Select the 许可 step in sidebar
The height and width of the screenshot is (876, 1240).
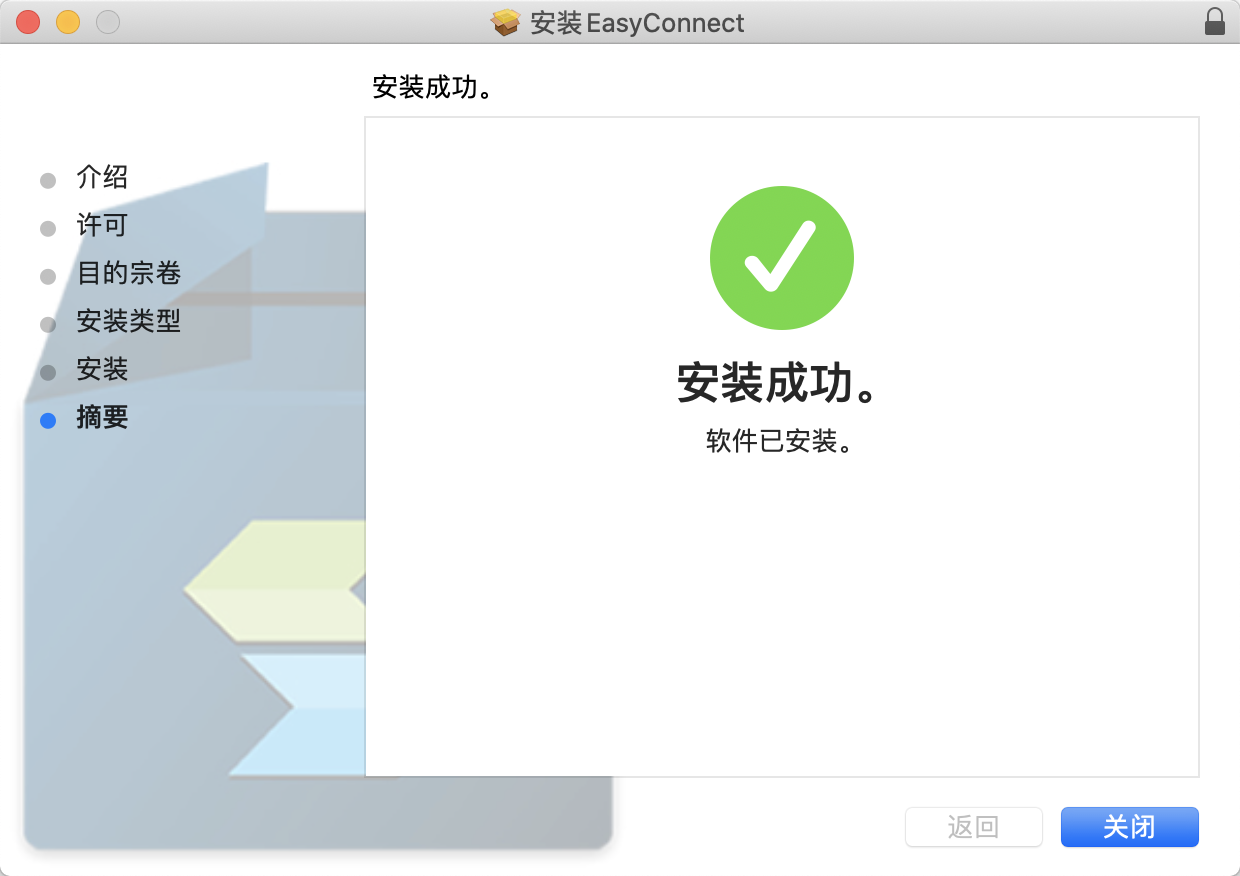(102, 226)
